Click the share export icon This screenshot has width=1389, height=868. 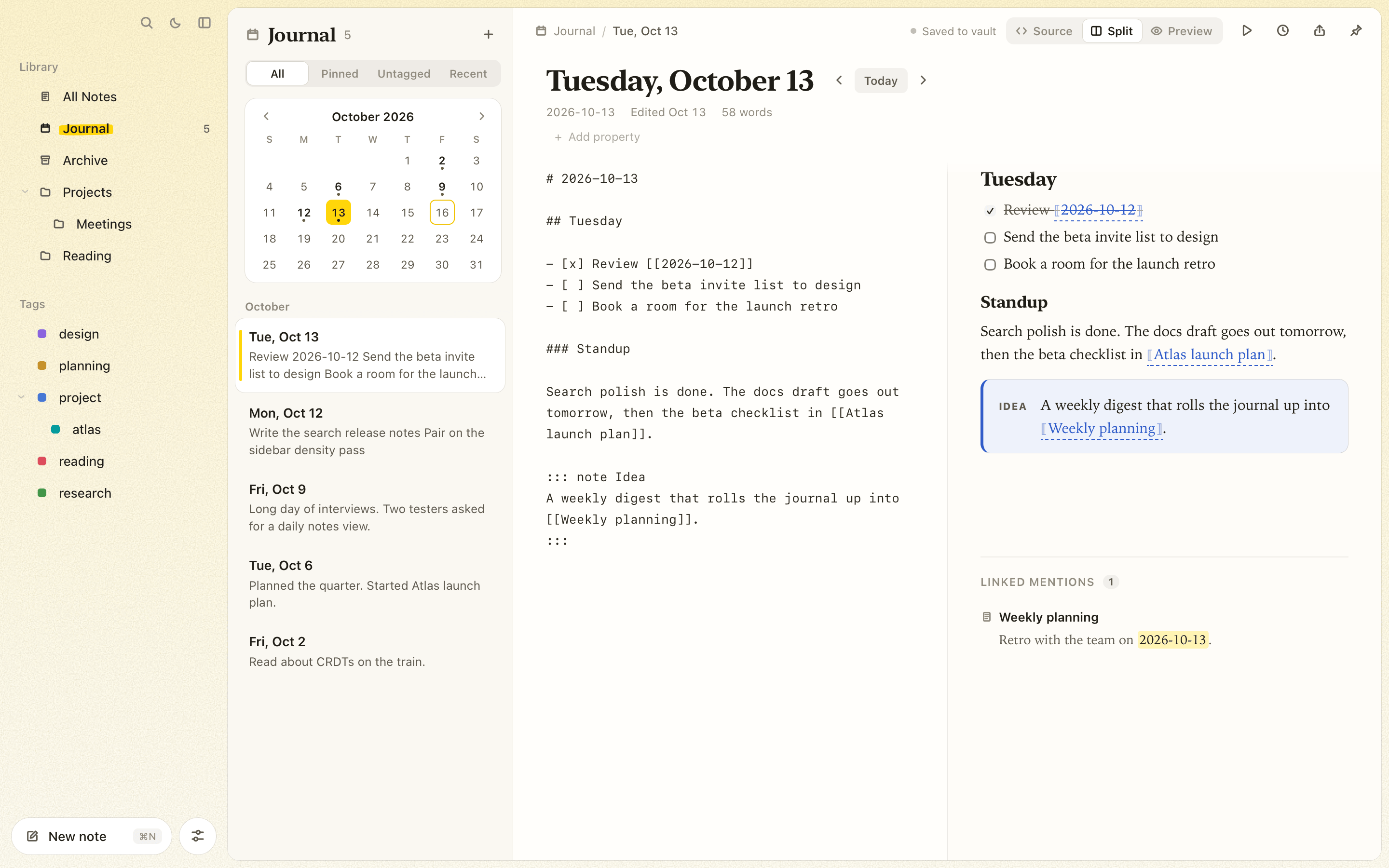tap(1320, 31)
